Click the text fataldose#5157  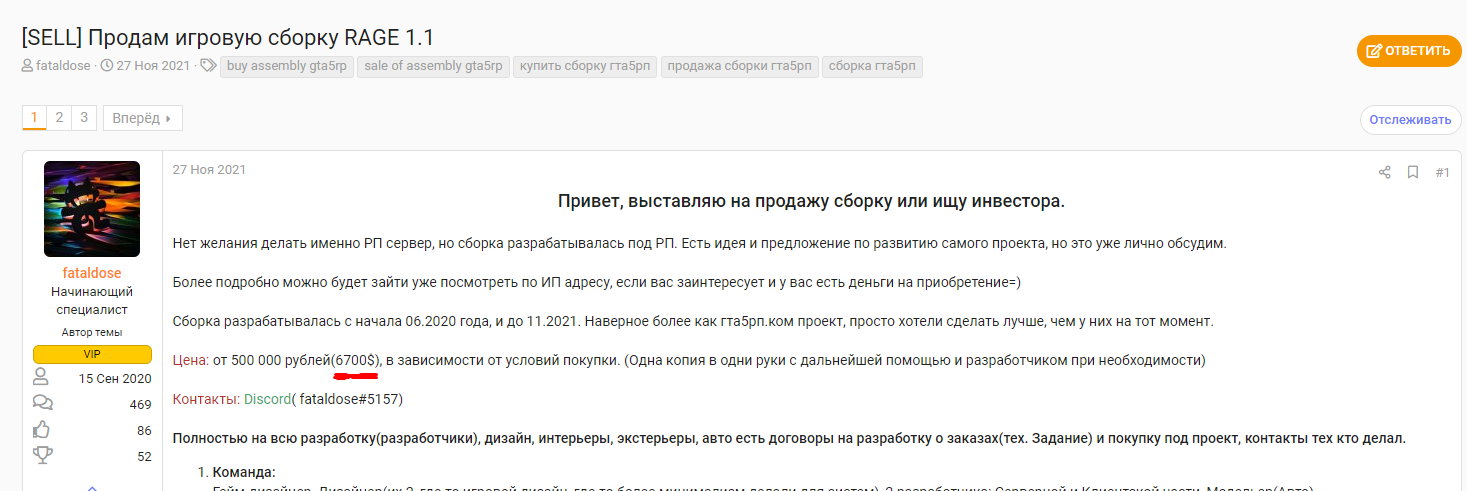coord(350,399)
